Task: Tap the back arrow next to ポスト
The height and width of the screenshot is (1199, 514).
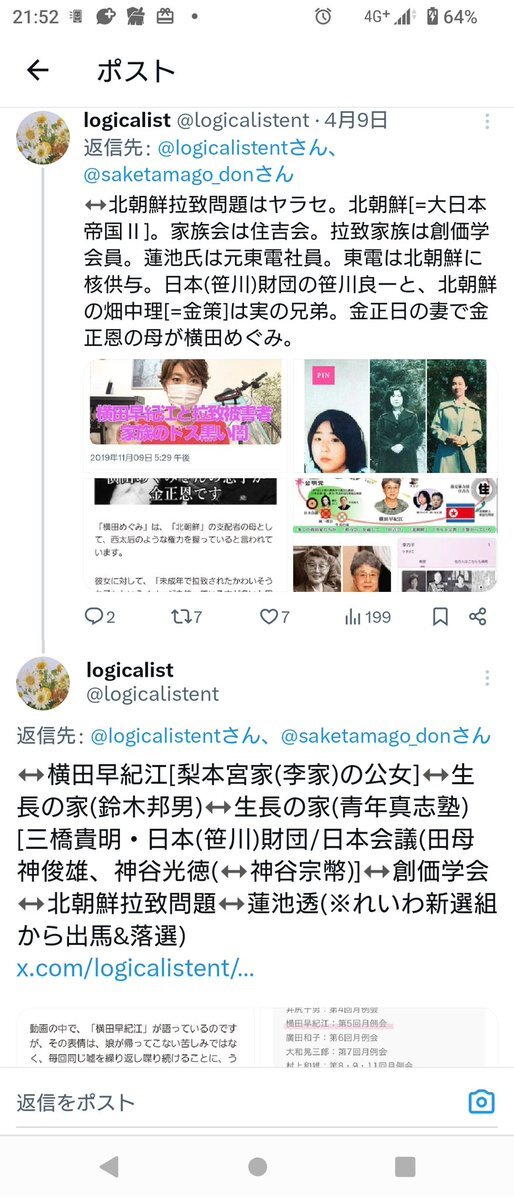Action: pos(37,70)
